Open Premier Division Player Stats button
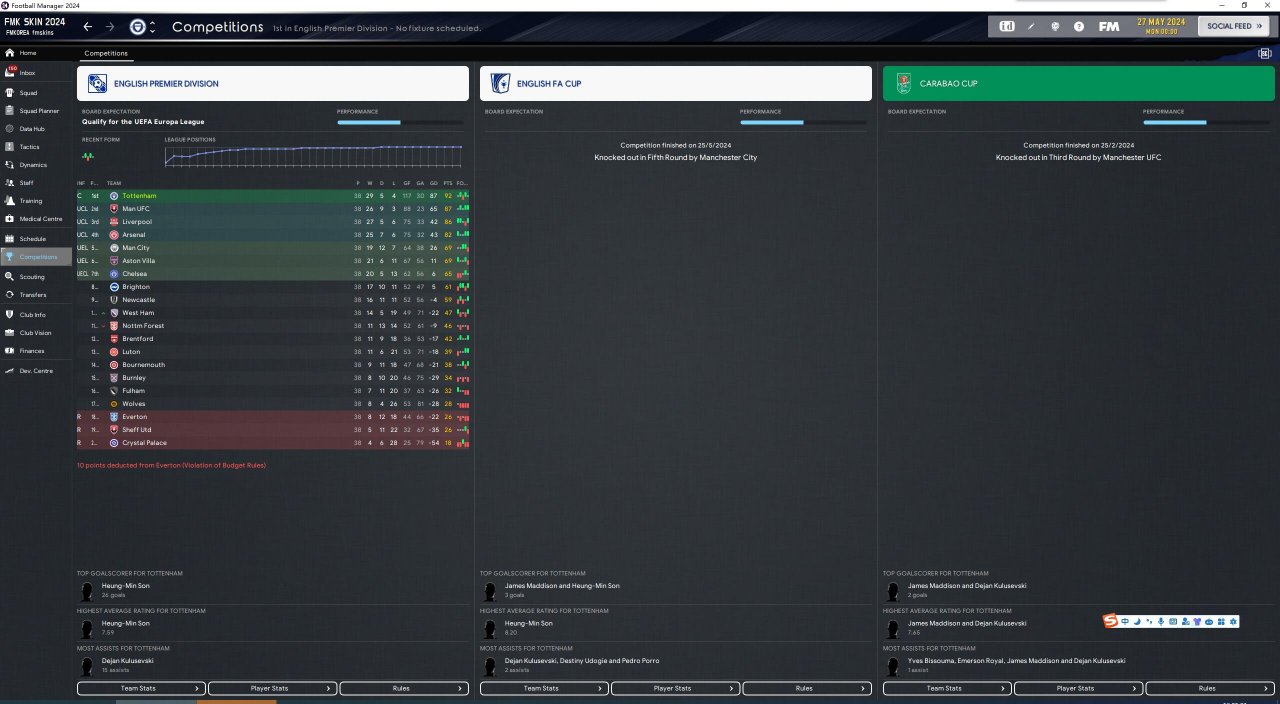 (x=272, y=688)
